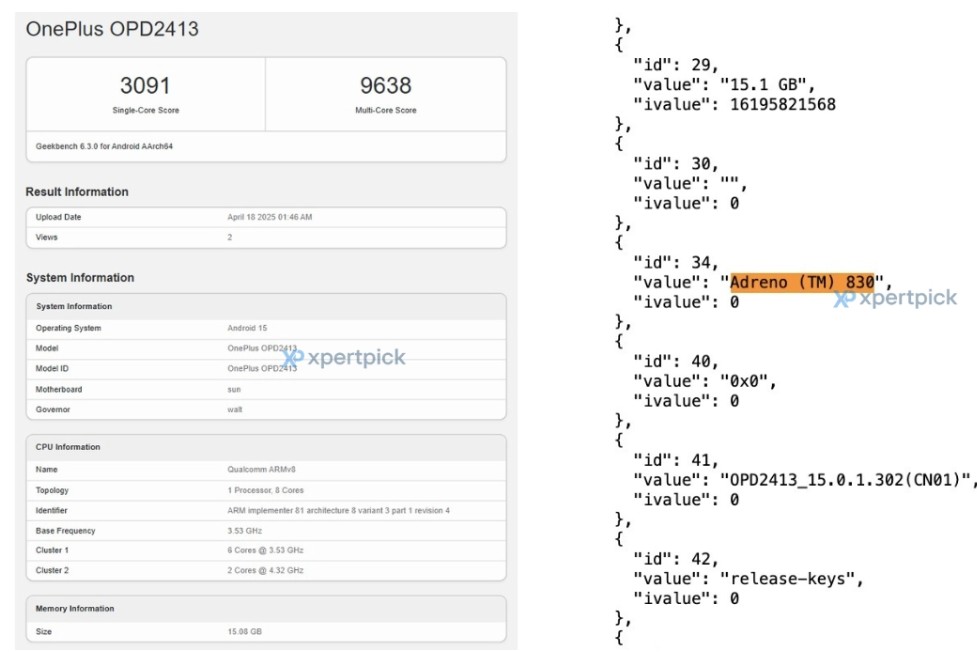This screenshot has width=977, height=652.
Task: Click the CPU "Name" row label
Action: pyautogui.click(x=47, y=469)
